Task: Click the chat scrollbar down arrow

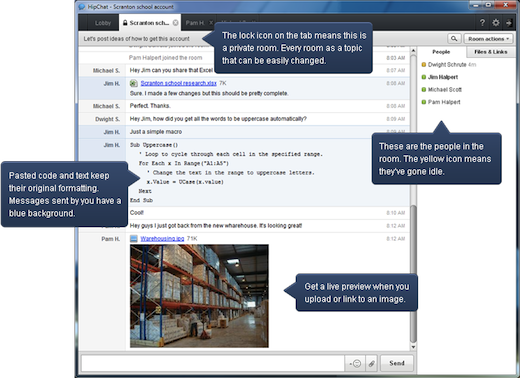Action: pos(413,347)
